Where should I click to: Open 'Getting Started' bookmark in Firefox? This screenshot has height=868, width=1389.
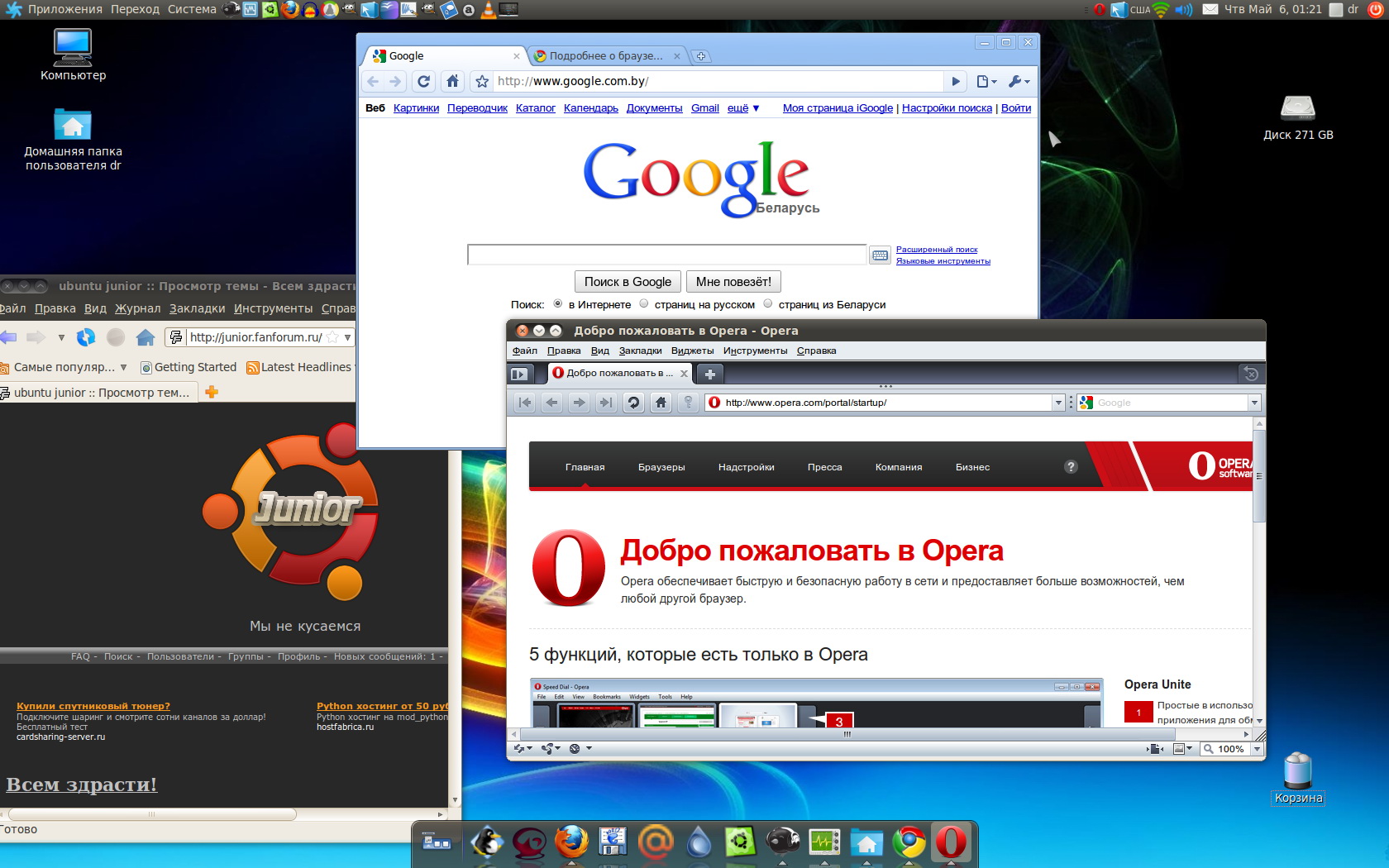(x=189, y=367)
